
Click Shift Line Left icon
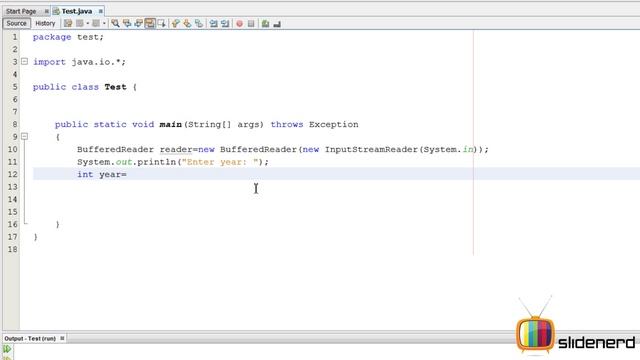click(213, 24)
